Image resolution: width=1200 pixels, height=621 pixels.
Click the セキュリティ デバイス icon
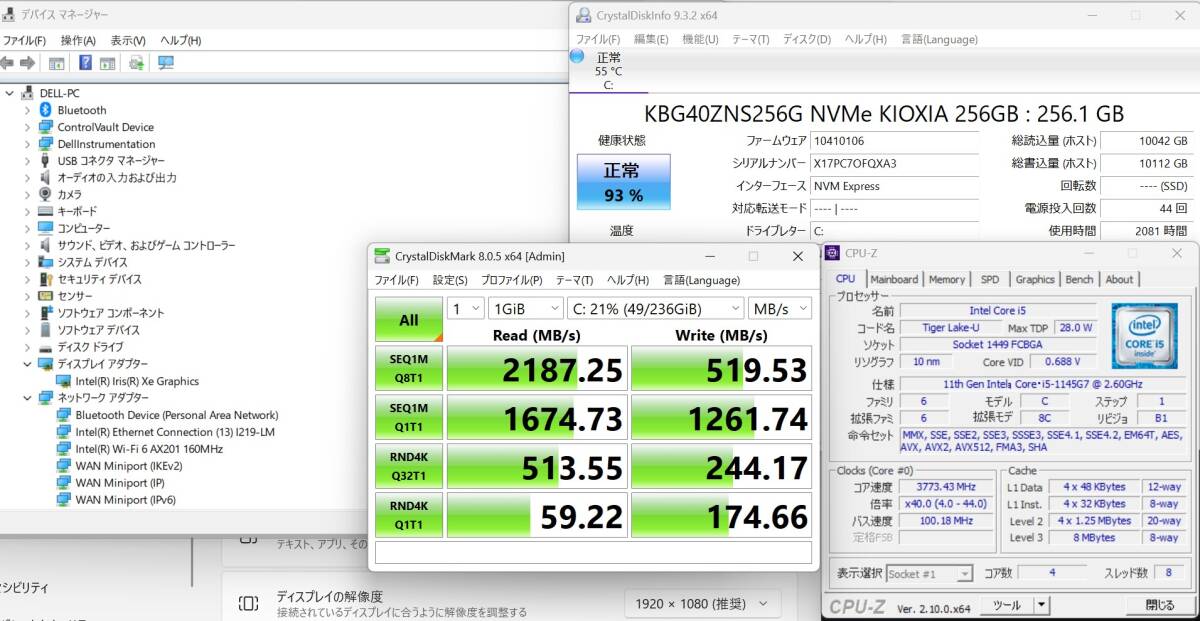(45, 280)
